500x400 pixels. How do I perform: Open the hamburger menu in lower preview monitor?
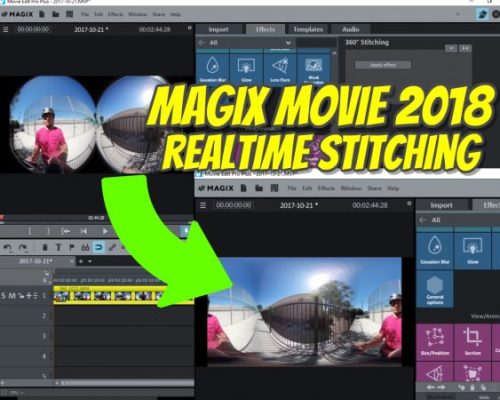coord(203,205)
